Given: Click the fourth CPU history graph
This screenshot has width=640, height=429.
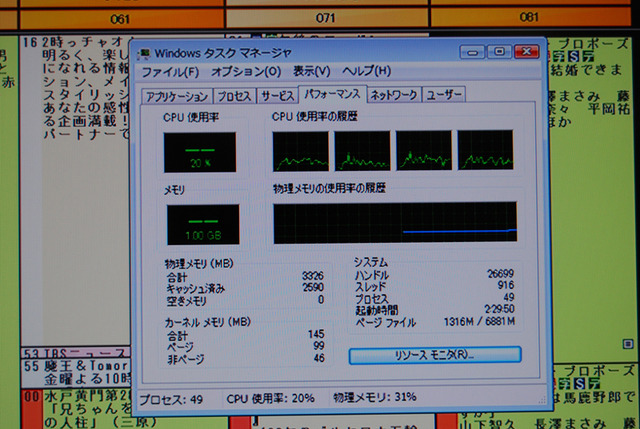Looking at the screenshot, I should click(485, 150).
